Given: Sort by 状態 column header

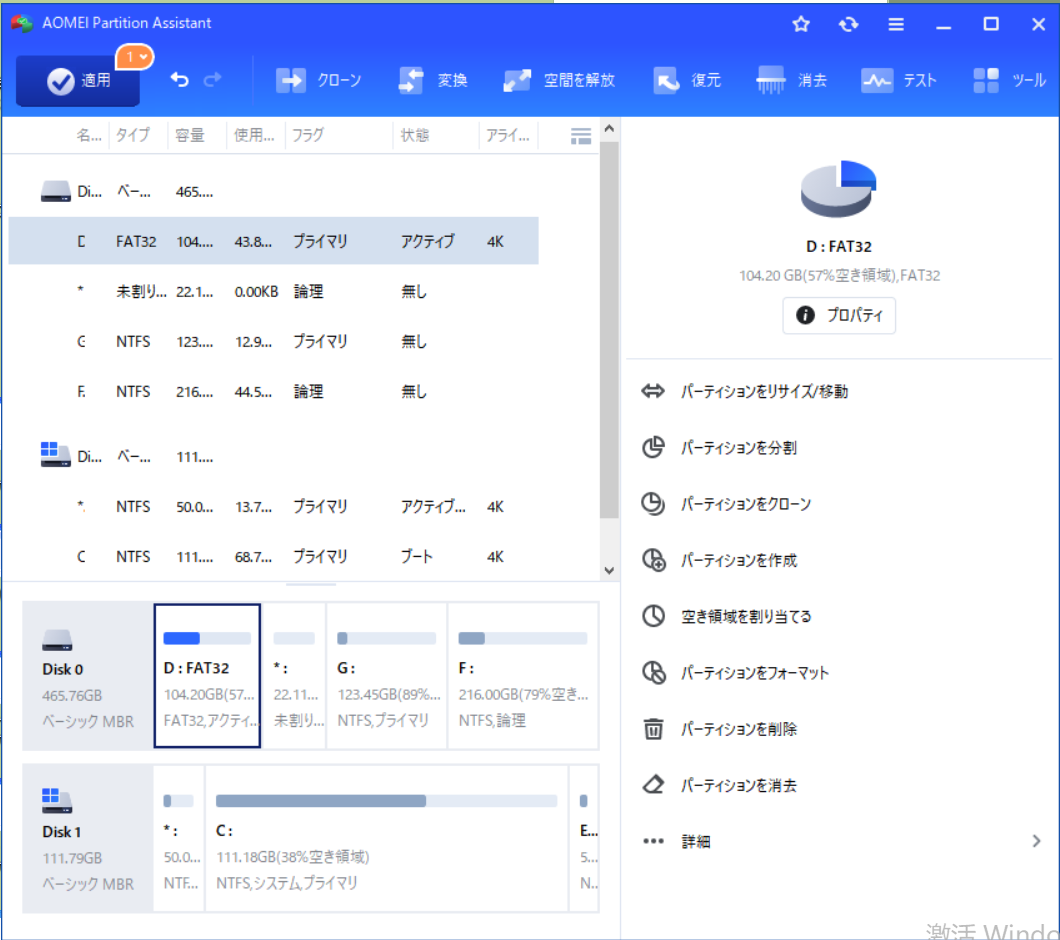Looking at the screenshot, I should tap(414, 135).
